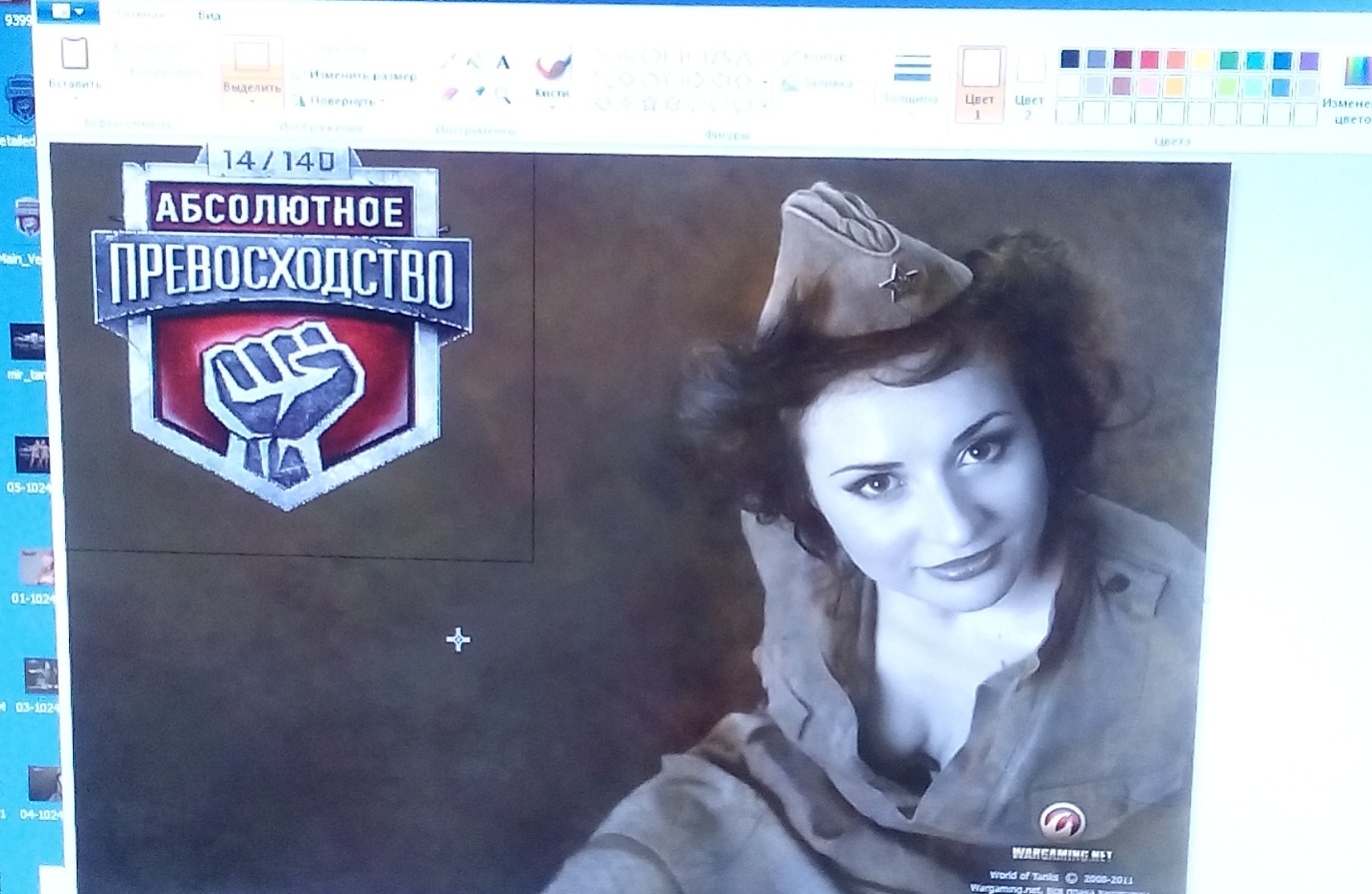Switch to the Вид ribbon tab
This screenshot has height=894, width=1372.
(x=209, y=16)
